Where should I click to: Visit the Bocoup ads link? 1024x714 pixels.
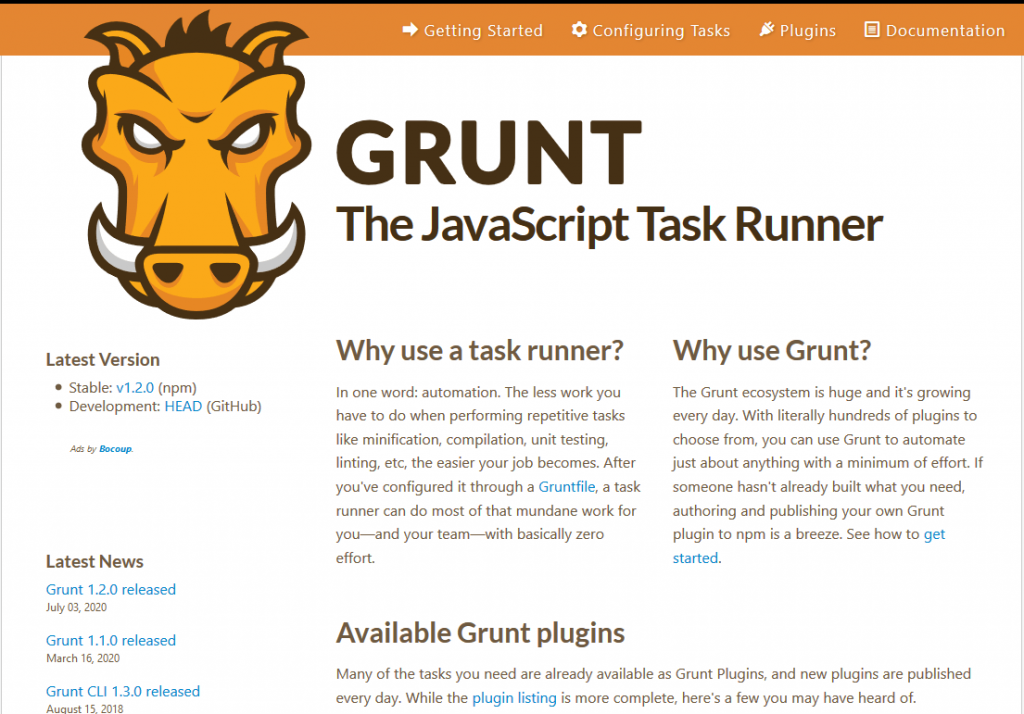(116, 449)
